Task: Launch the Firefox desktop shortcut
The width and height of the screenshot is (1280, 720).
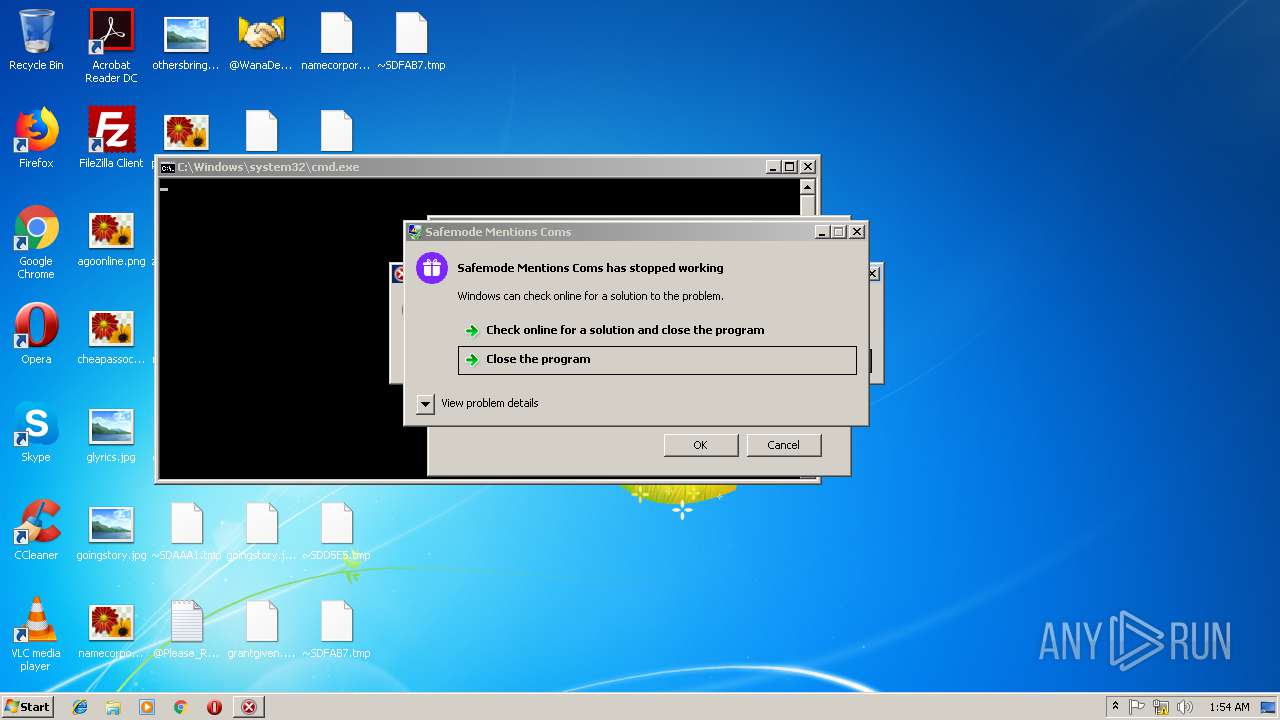Action: (x=36, y=138)
